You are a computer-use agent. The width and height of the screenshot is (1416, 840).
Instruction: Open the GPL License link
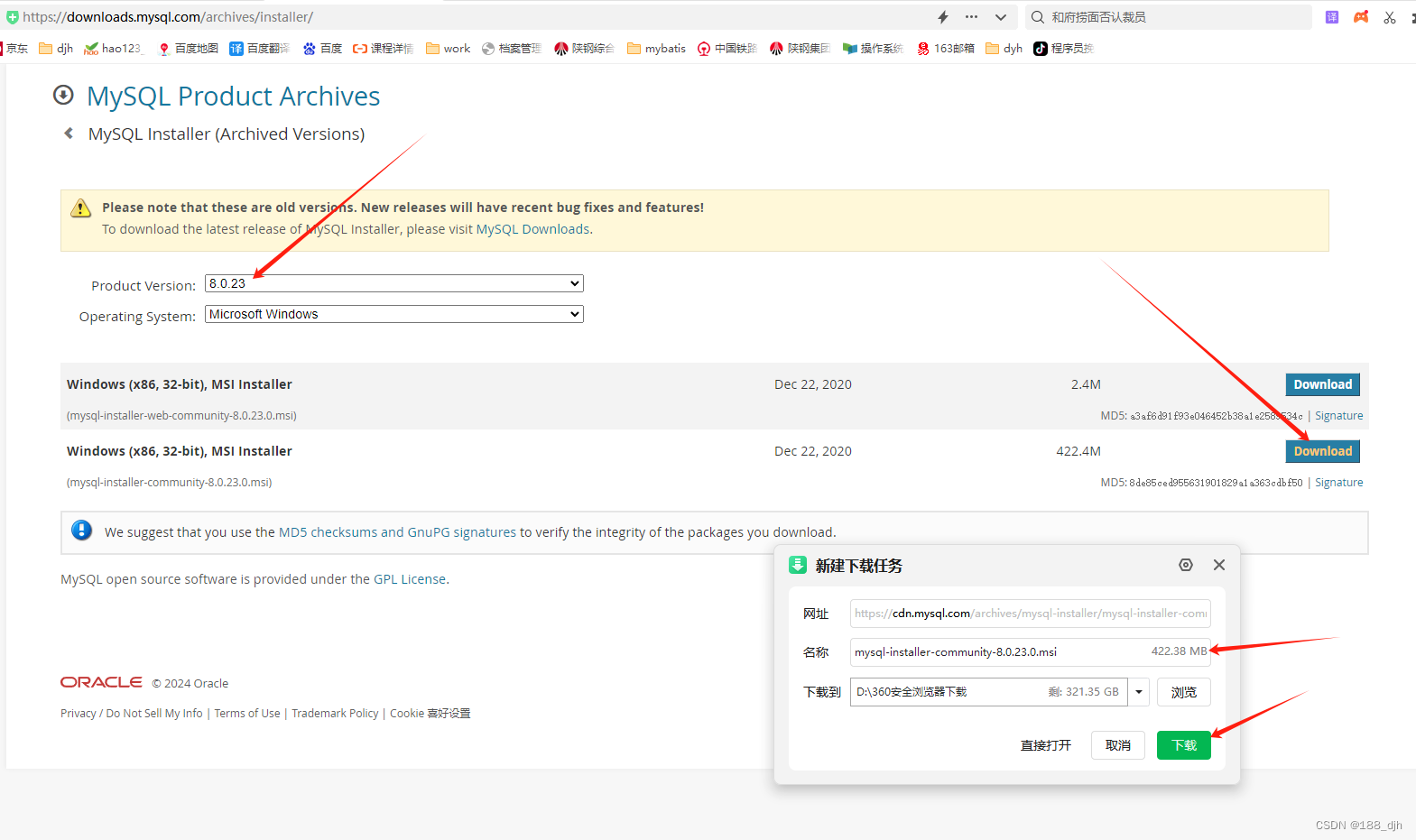pyautogui.click(x=410, y=579)
